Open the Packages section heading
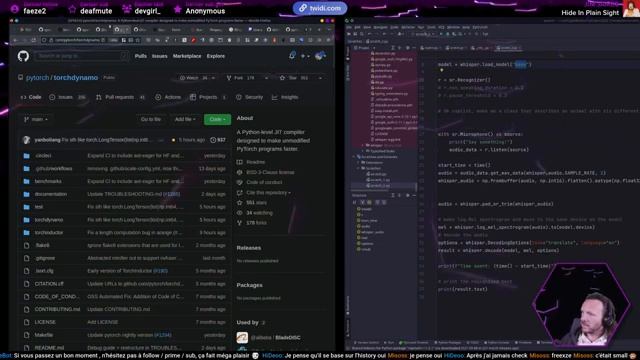640x360 pixels. point(249,285)
